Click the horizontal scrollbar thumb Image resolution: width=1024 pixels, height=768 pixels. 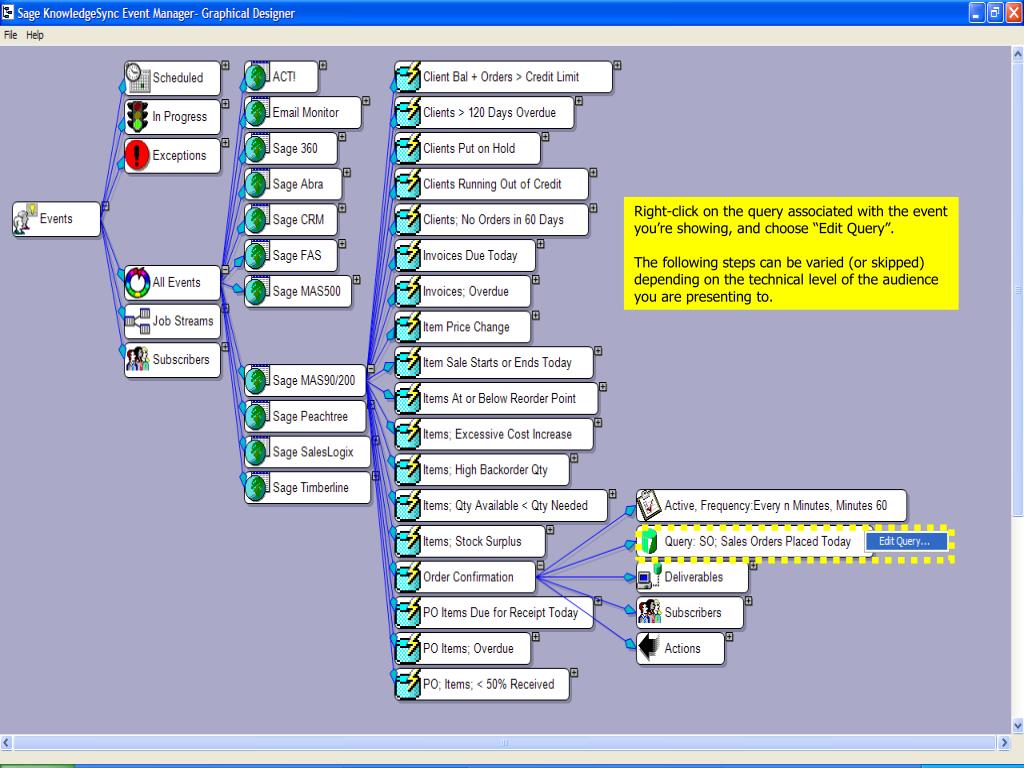tap(504, 743)
